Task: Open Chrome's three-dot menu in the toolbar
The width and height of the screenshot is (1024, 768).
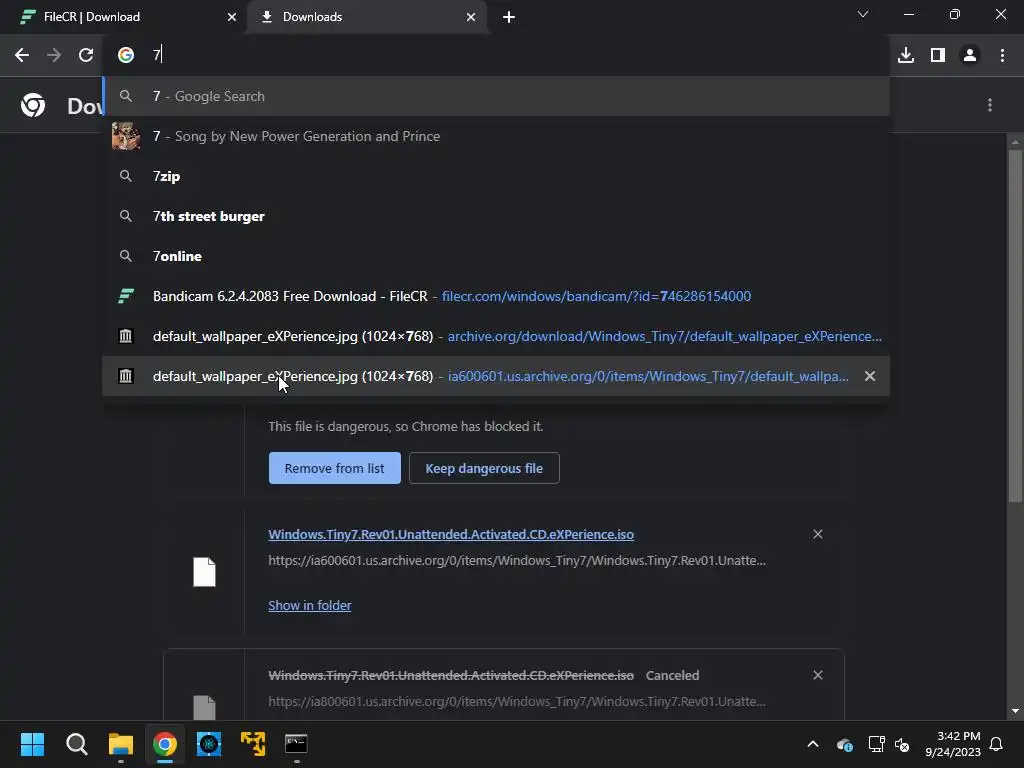Action: click(x=1002, y=55)
